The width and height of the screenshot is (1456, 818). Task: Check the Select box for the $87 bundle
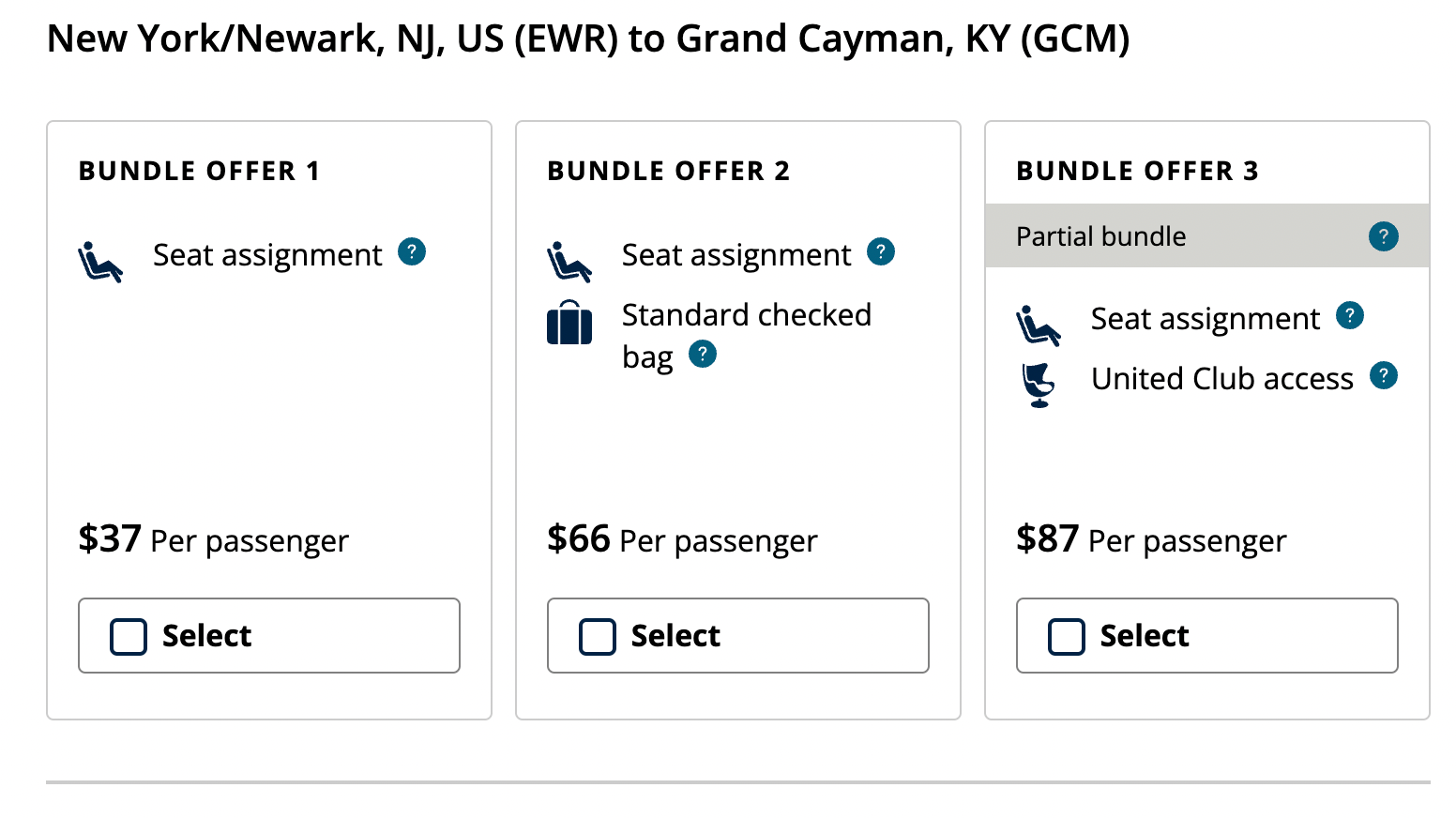pyautogui.click(x=1067, y=636)
